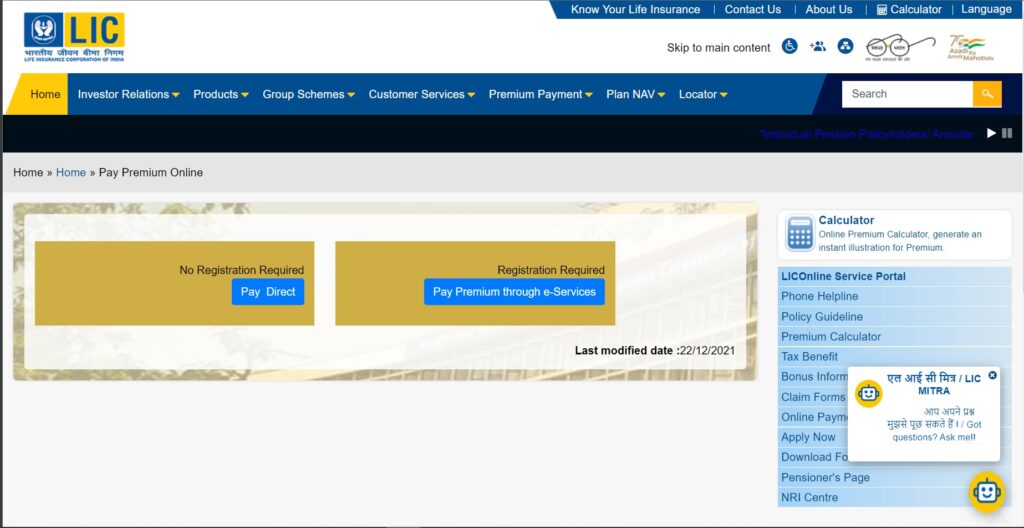Expand Investor Relations menu
Image resolution: width=1024 pixels, height=528 pixels.
pyautogui.click(x=129, y=94)
